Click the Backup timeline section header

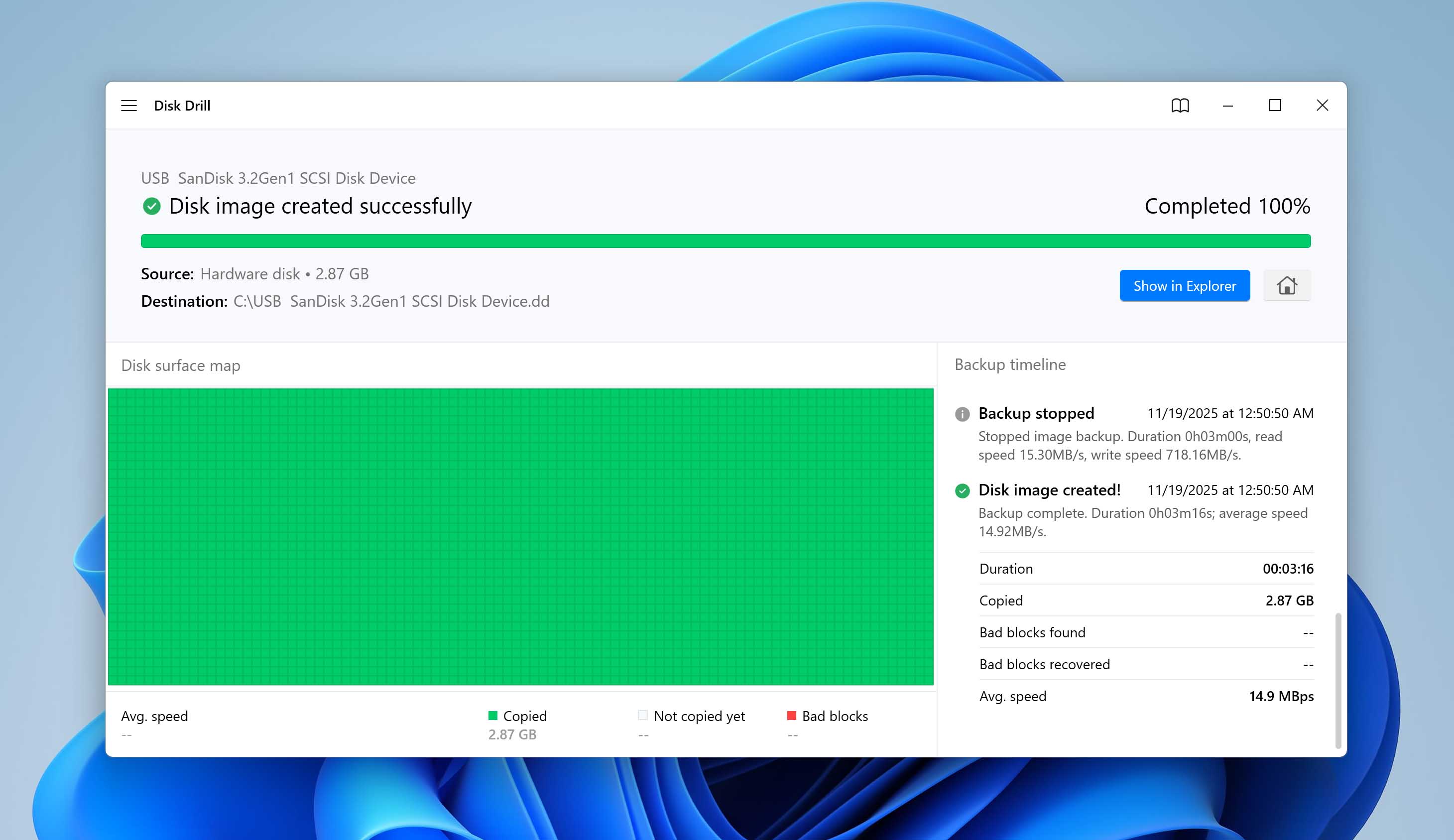point(1010,364)
